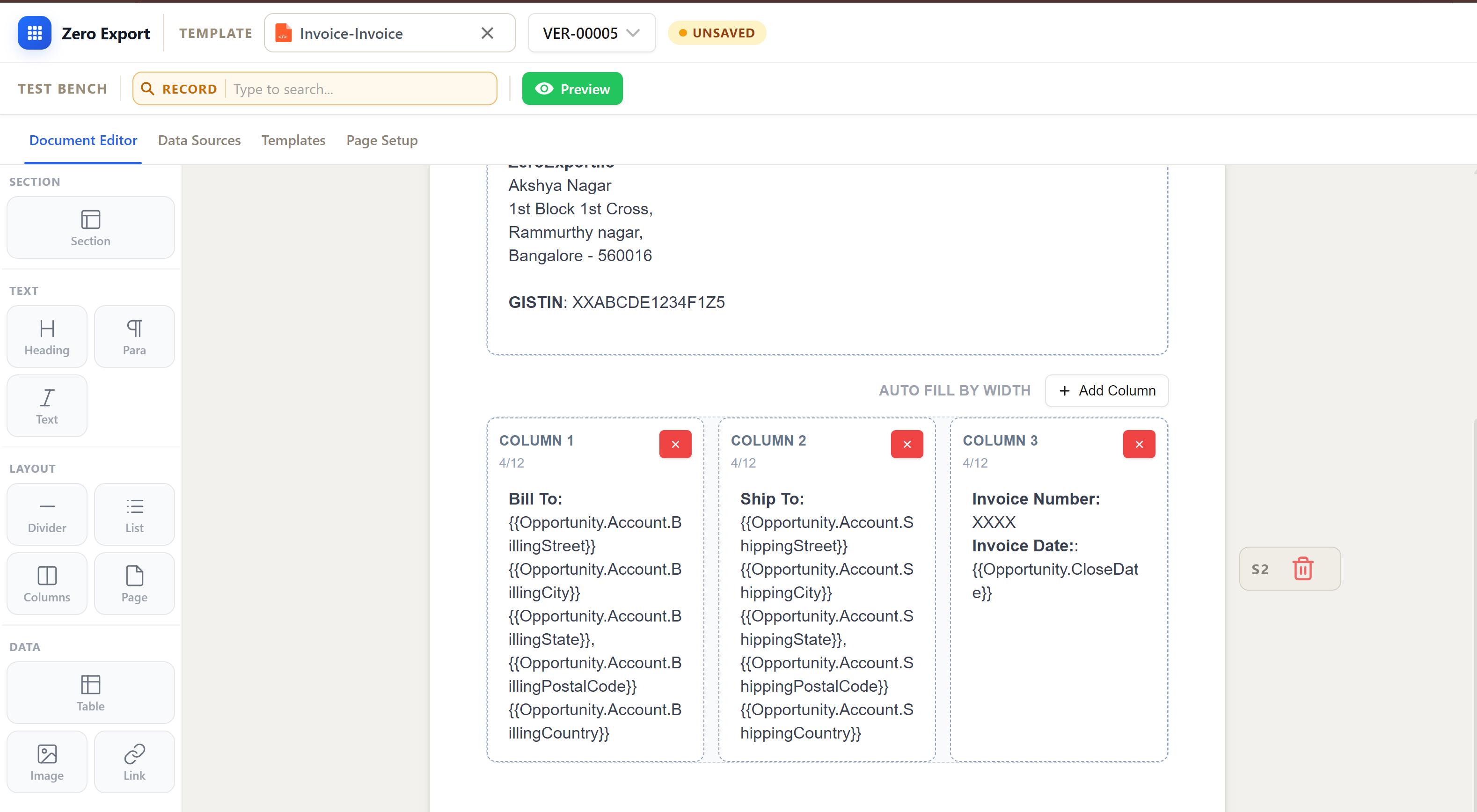Delete section S2 with trash icon
The width and height of the screenshot is (1477, 812).
[x=1303, y=569]
